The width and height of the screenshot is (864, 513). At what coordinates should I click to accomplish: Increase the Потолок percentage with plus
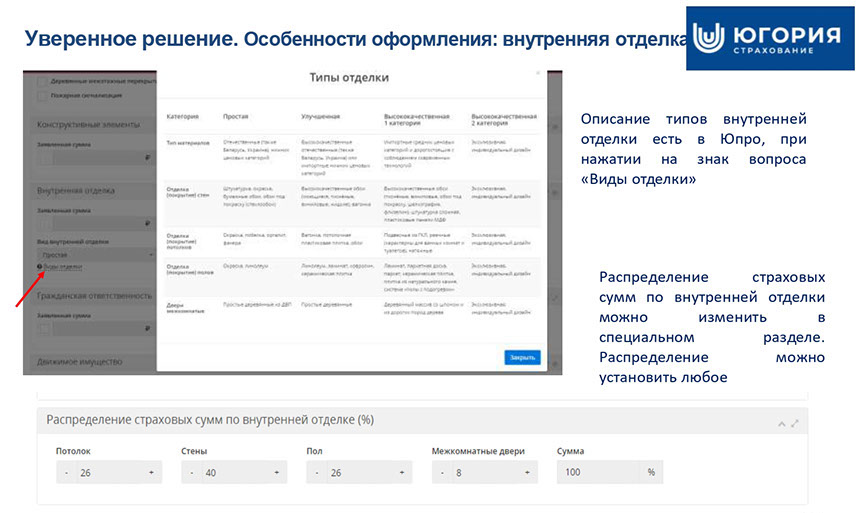(151, 472)
